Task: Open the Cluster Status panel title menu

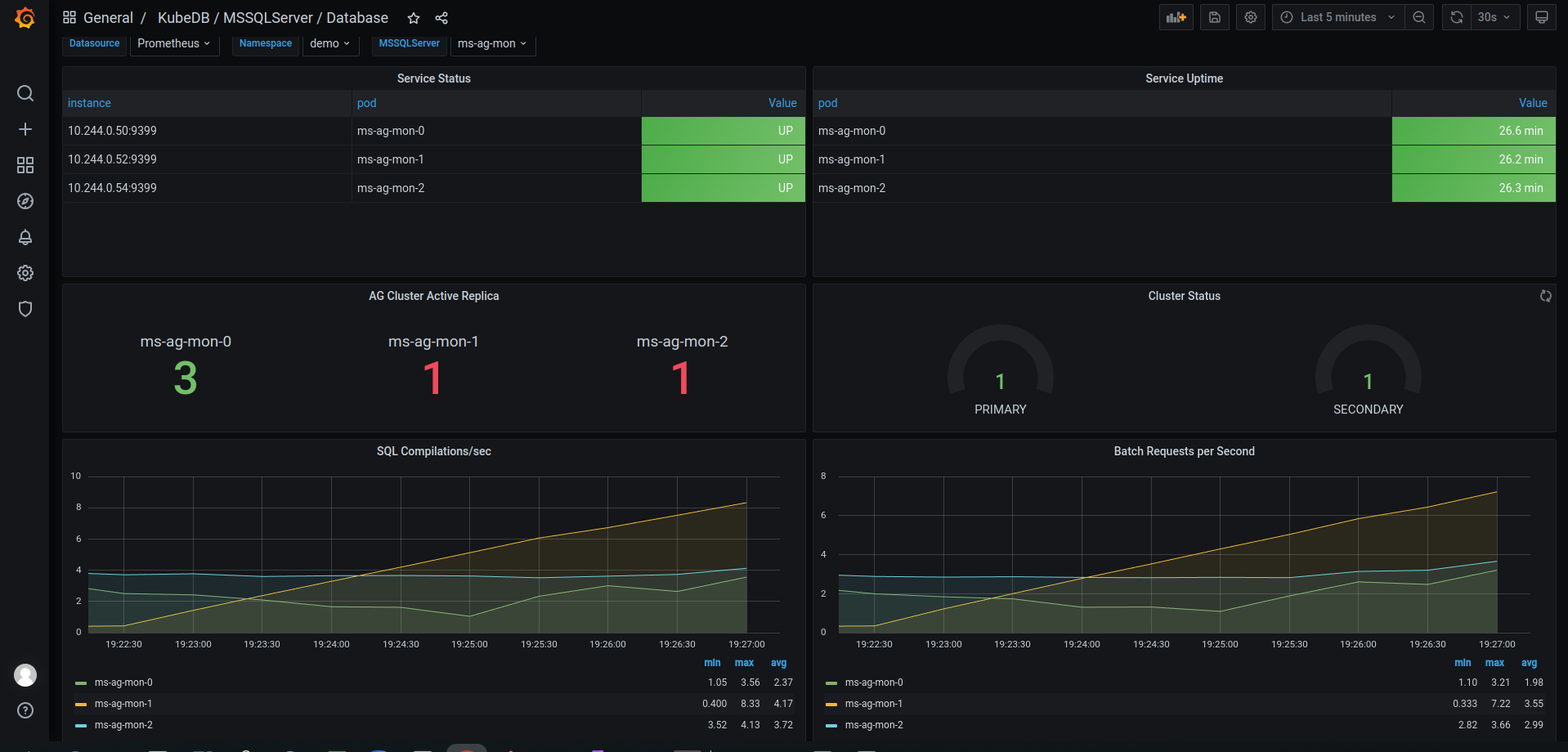Action: (x=1184, y=296)
